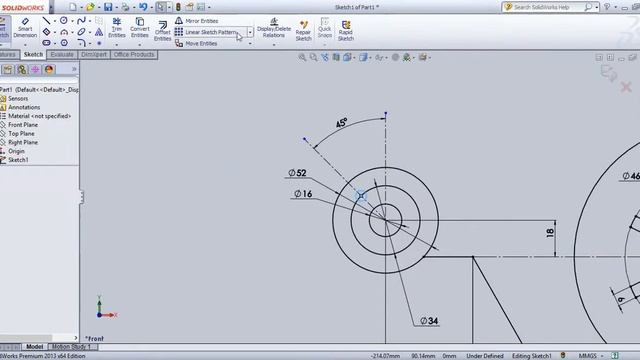Image resolution: width=640 pixels, height=360 pixels.
Task: Switch to the DimXpert tab
Action: 93,54
